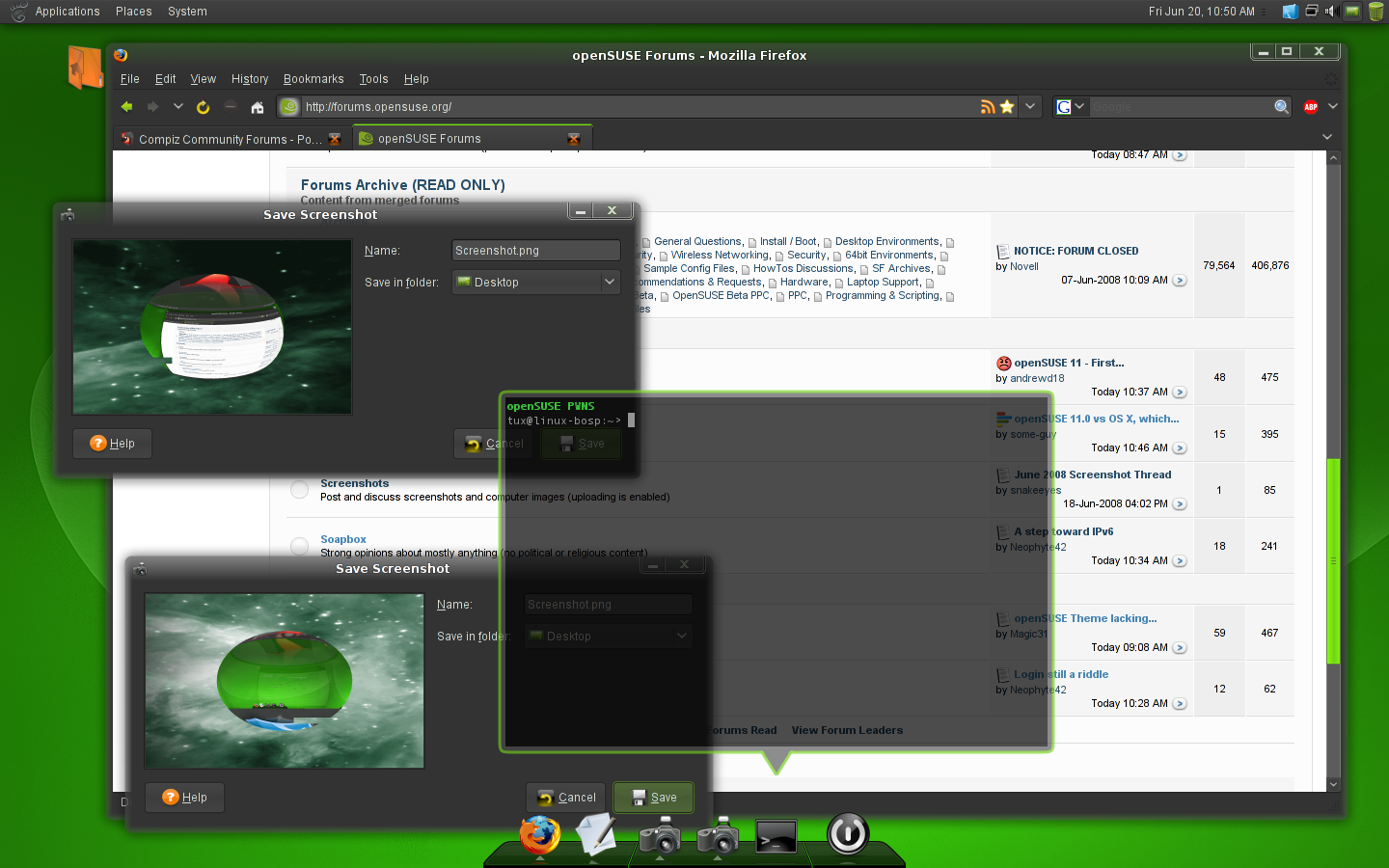Open the File menu in Firefox
Viewport: 1389px width, 868px height.
coord(130,79)
